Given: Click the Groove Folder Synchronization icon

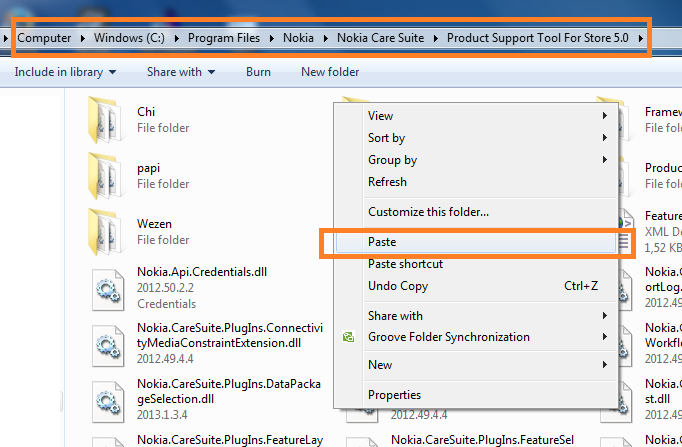Looking at the screenshot, I should (x=348, y=337).
